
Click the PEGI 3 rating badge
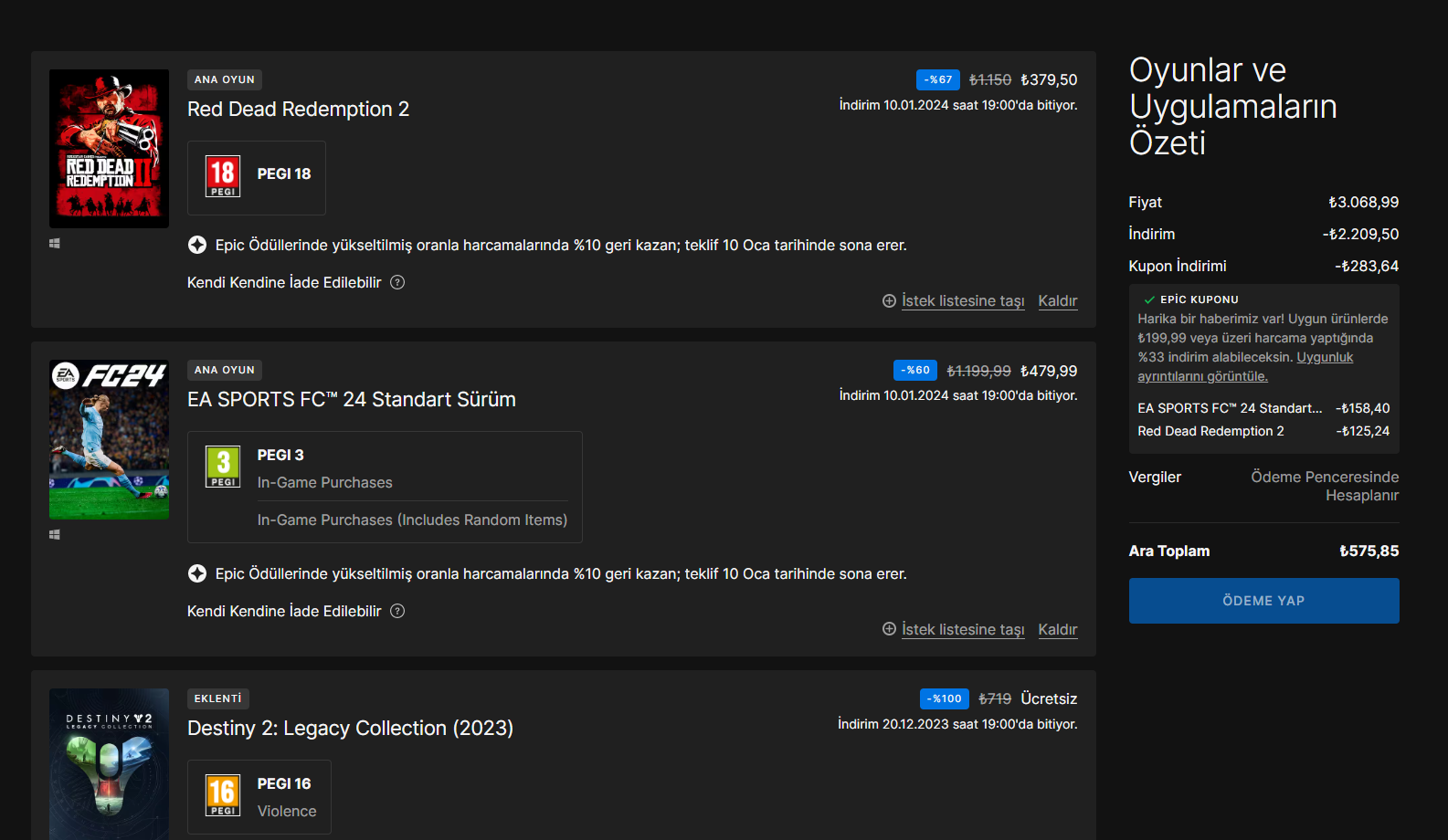223,467
